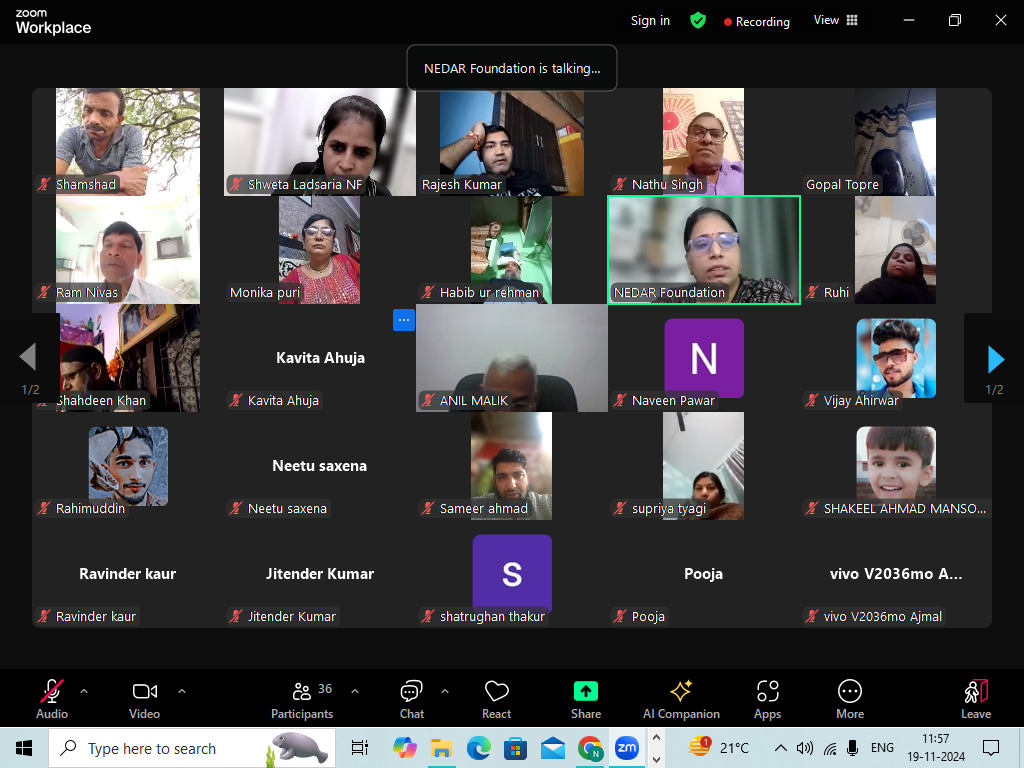Click the green encryption shield icon

tap(697, 21)
